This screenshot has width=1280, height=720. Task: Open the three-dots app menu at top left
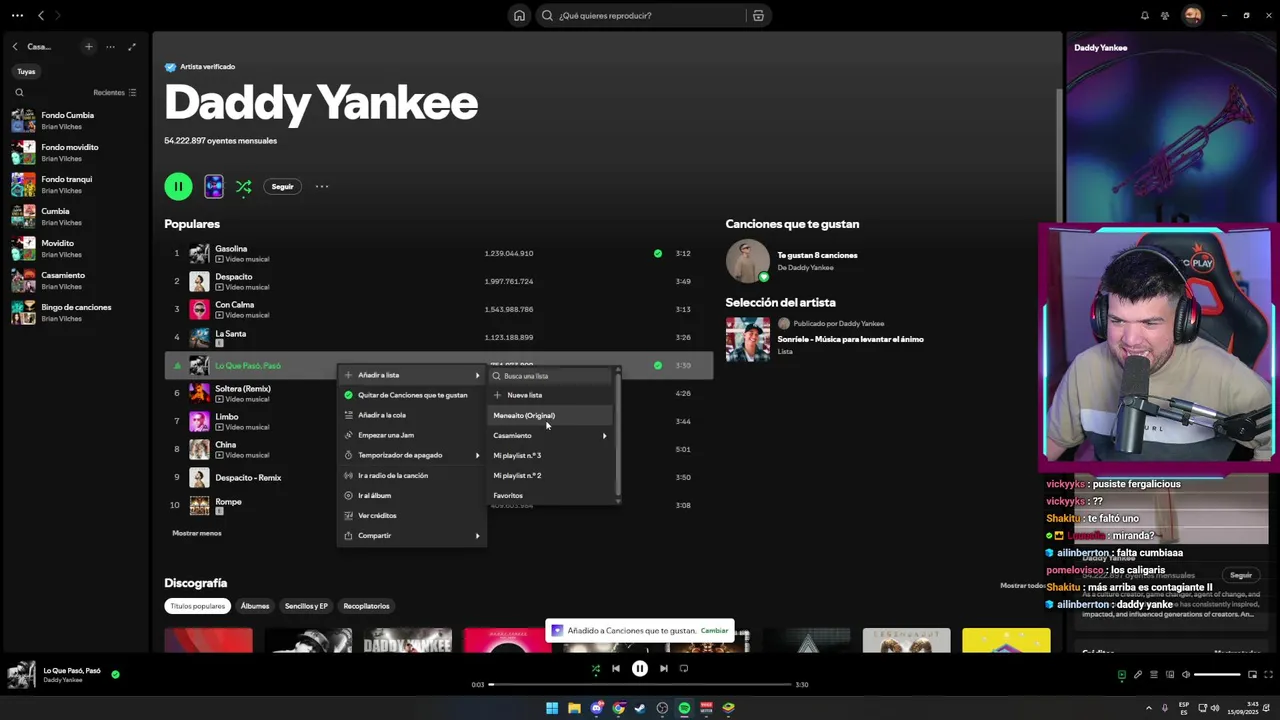point(17,15)
